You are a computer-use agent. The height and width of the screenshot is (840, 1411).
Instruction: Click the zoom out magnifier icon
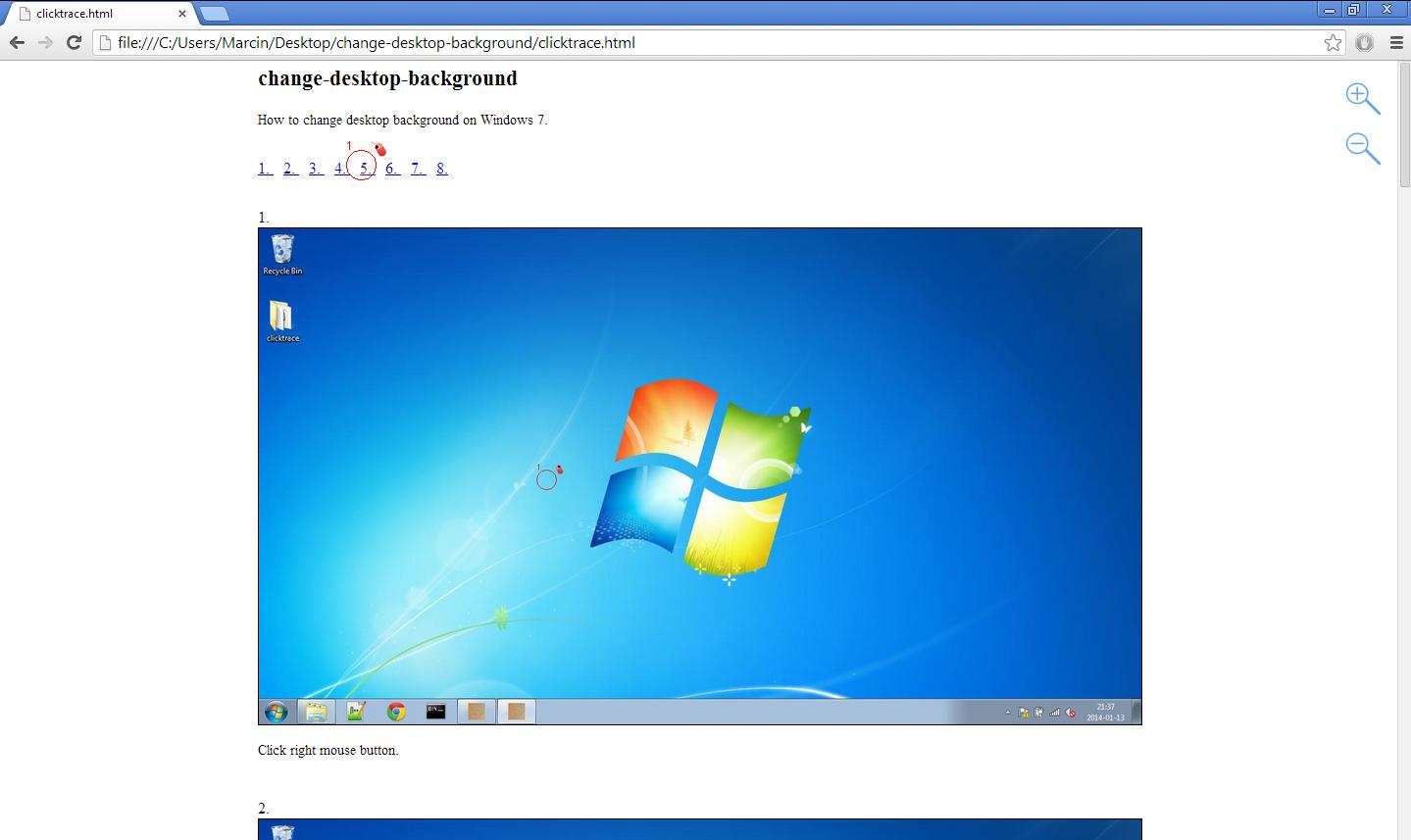(1362, 148)
